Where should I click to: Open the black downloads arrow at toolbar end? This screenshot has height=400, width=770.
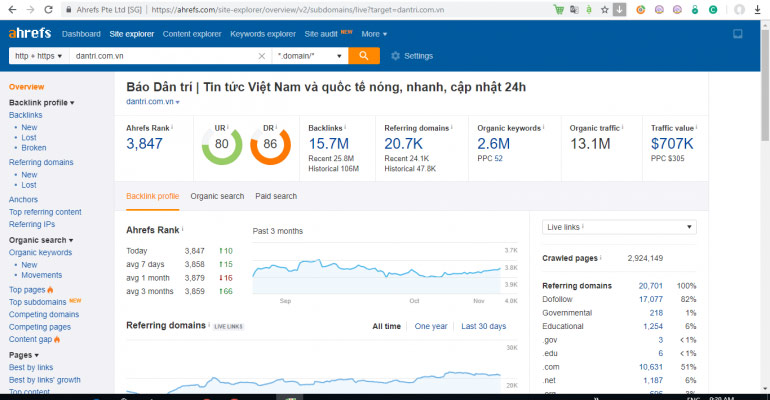click(x=758, y=10)
